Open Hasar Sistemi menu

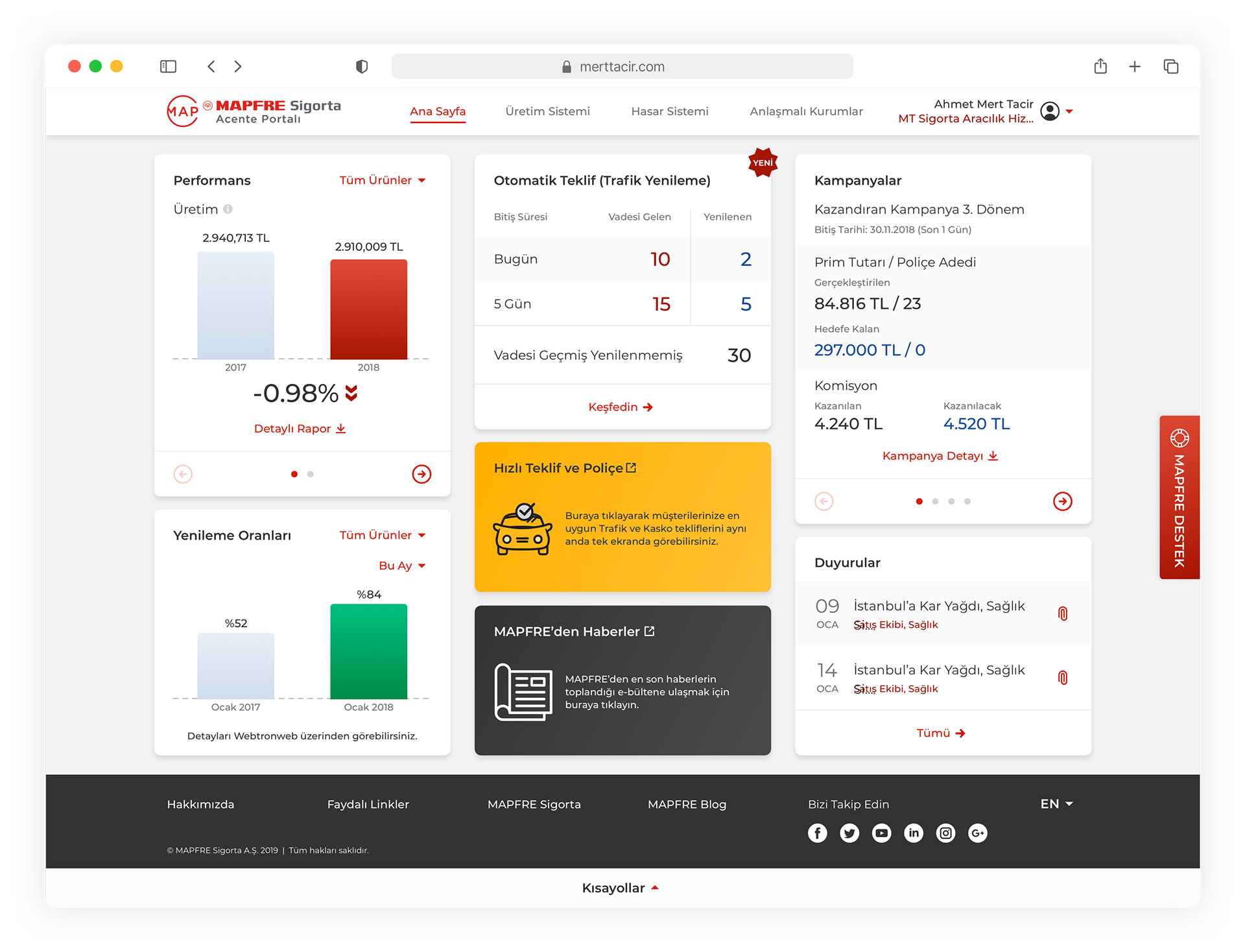tap(670, 112)
